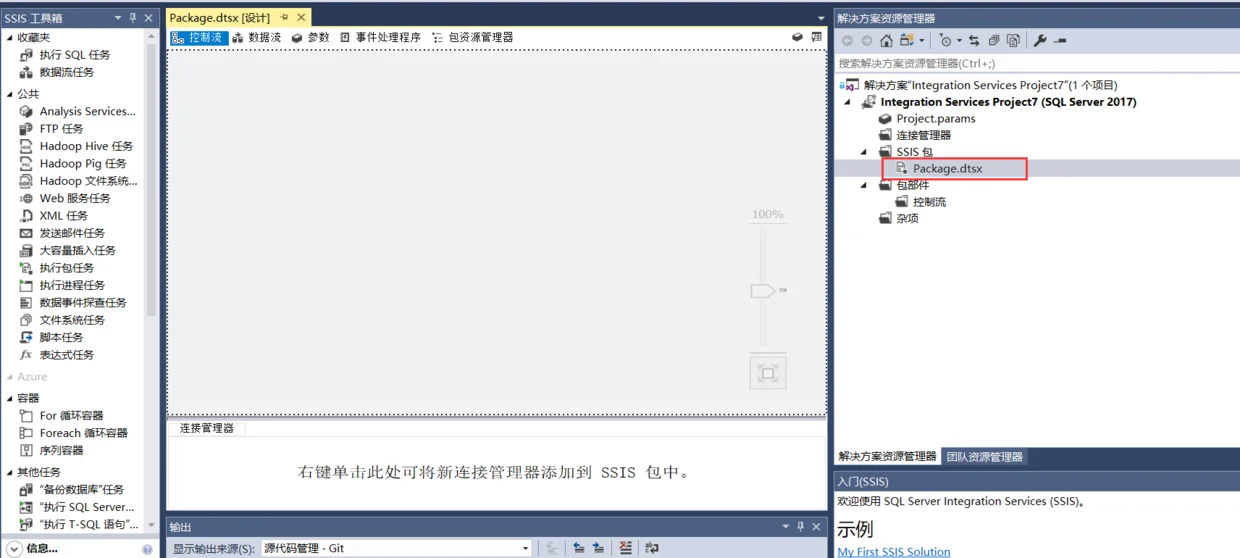
Task: Click the clear all output icon
Action: point(626,548)
